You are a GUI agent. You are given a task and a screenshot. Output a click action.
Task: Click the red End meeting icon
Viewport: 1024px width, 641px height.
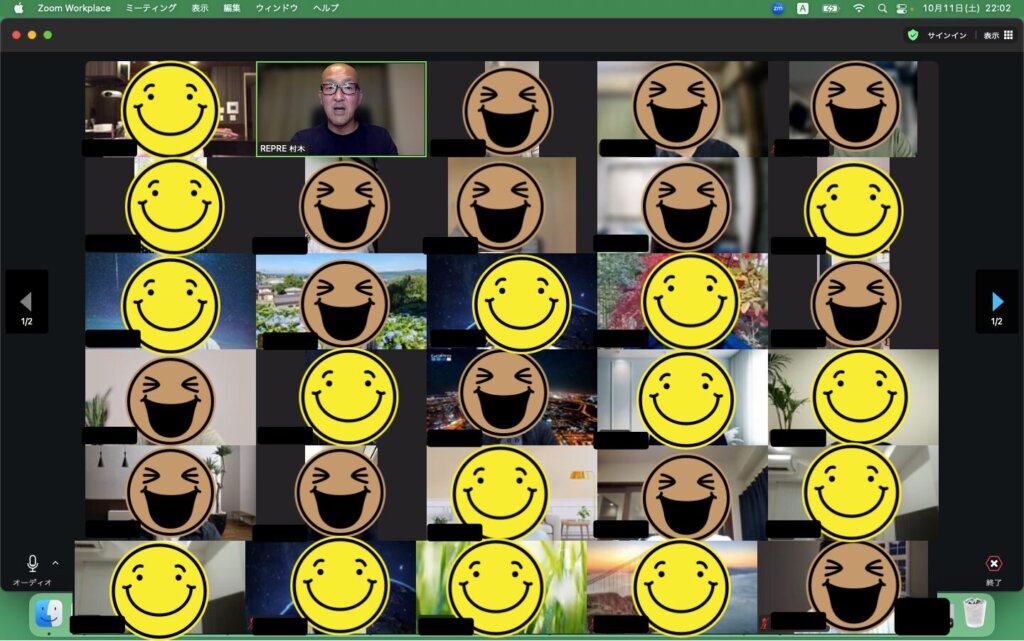[x=993, y=564]
